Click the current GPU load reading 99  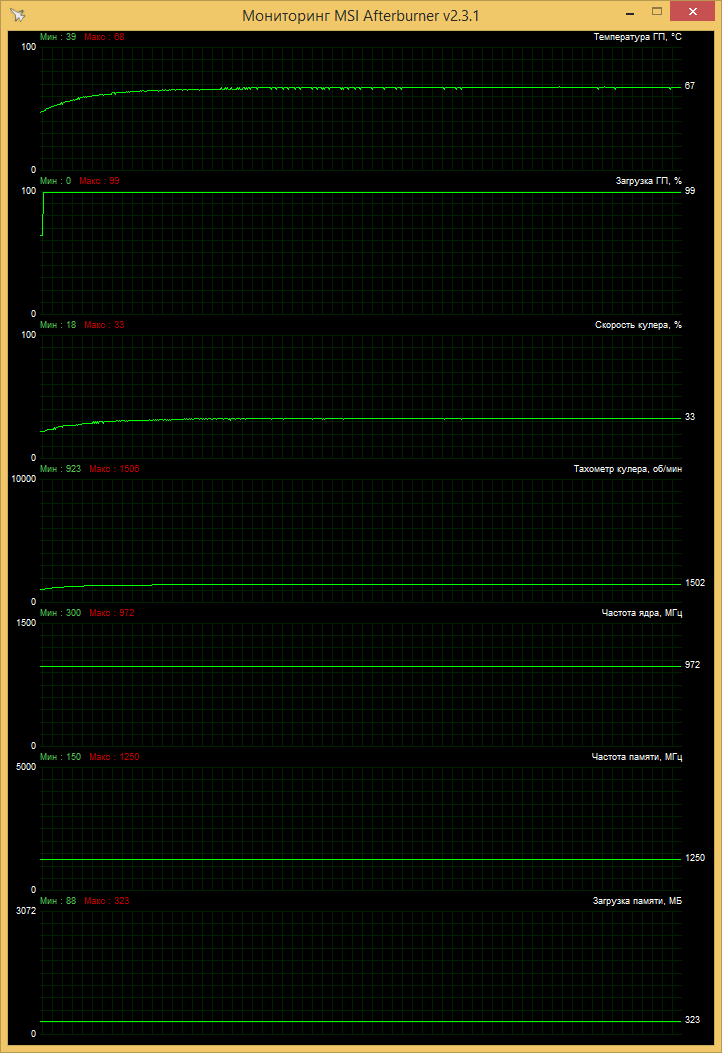(x=690, y=191)
